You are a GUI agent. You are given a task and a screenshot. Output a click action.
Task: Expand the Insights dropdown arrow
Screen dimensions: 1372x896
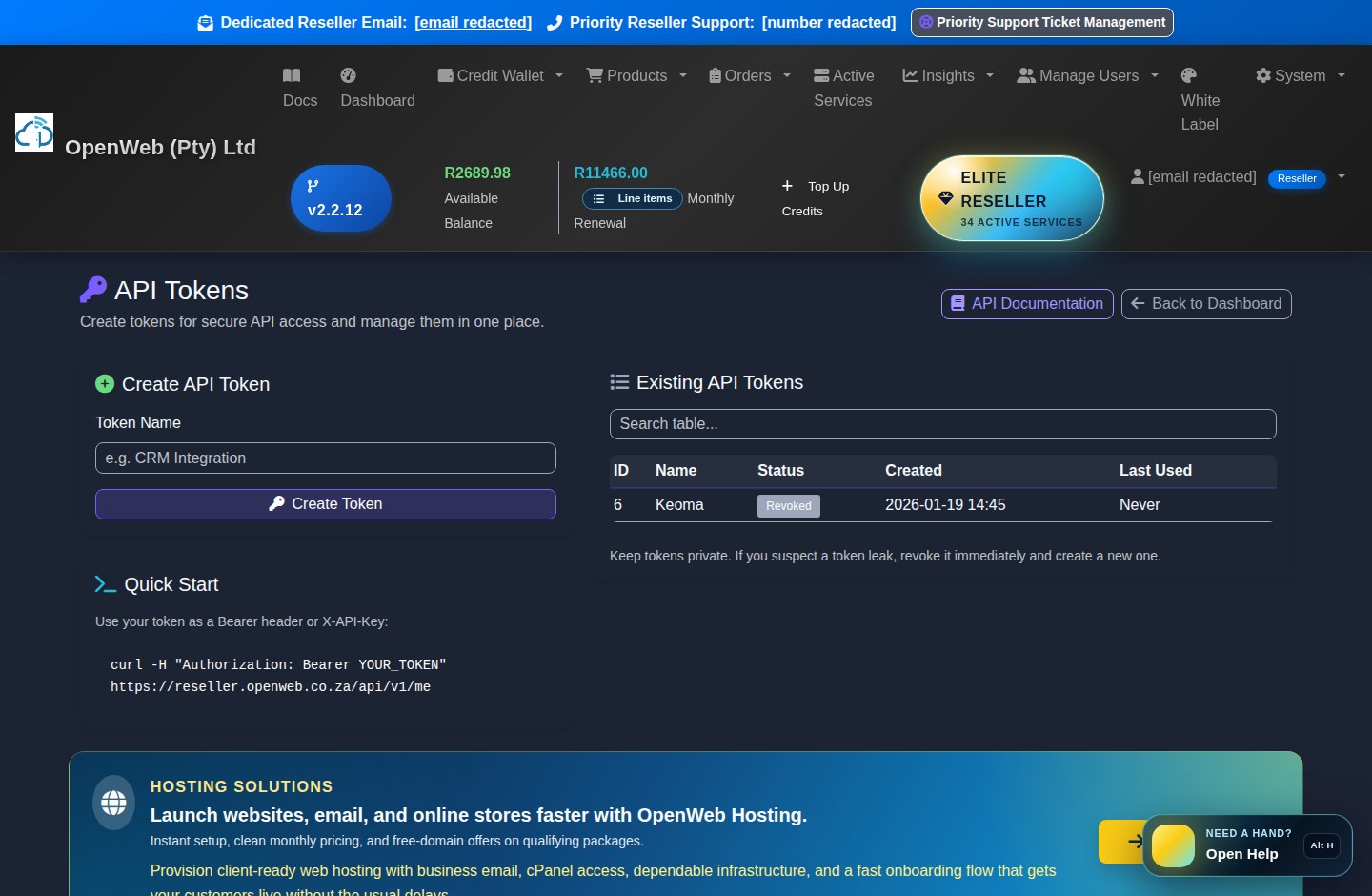pos(990,75)
